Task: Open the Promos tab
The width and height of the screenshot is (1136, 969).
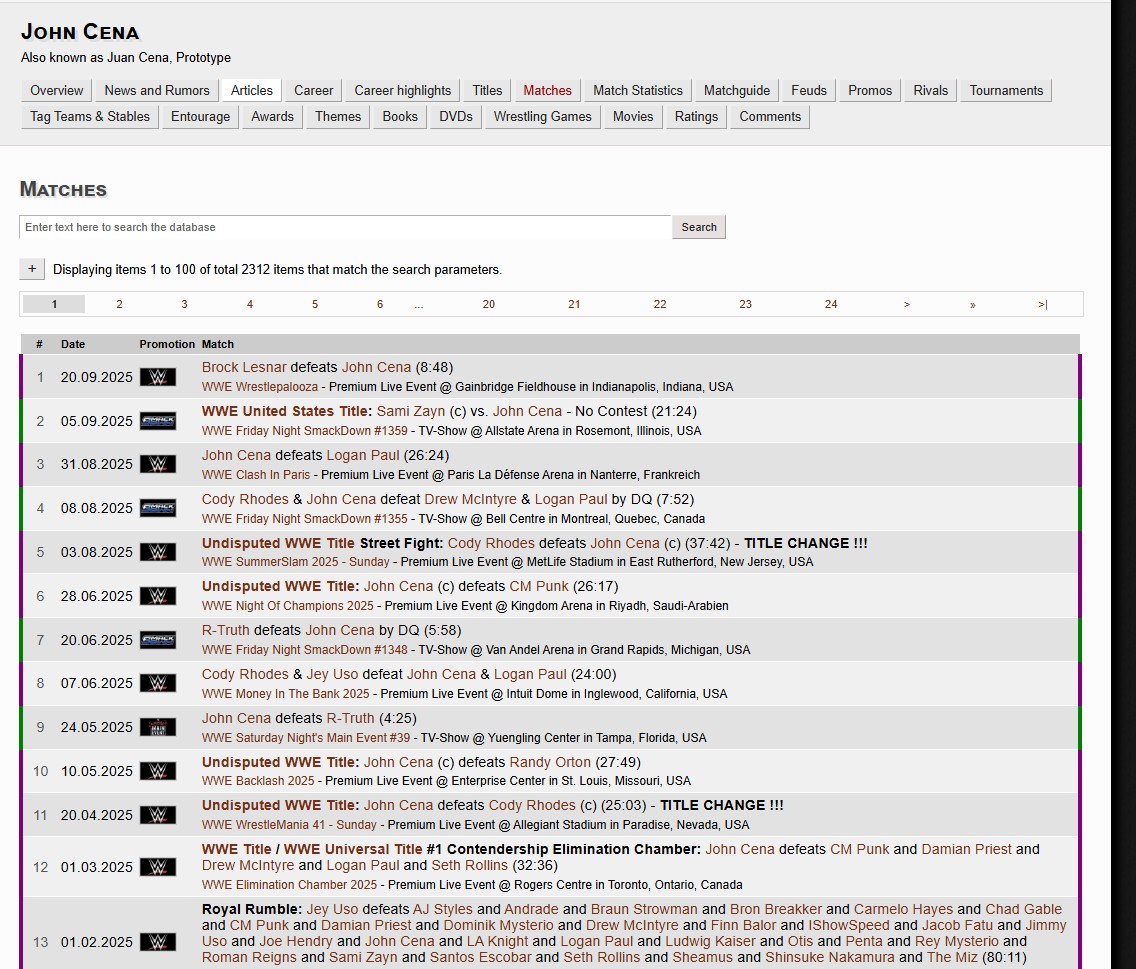Action: (x=869, y=91)
